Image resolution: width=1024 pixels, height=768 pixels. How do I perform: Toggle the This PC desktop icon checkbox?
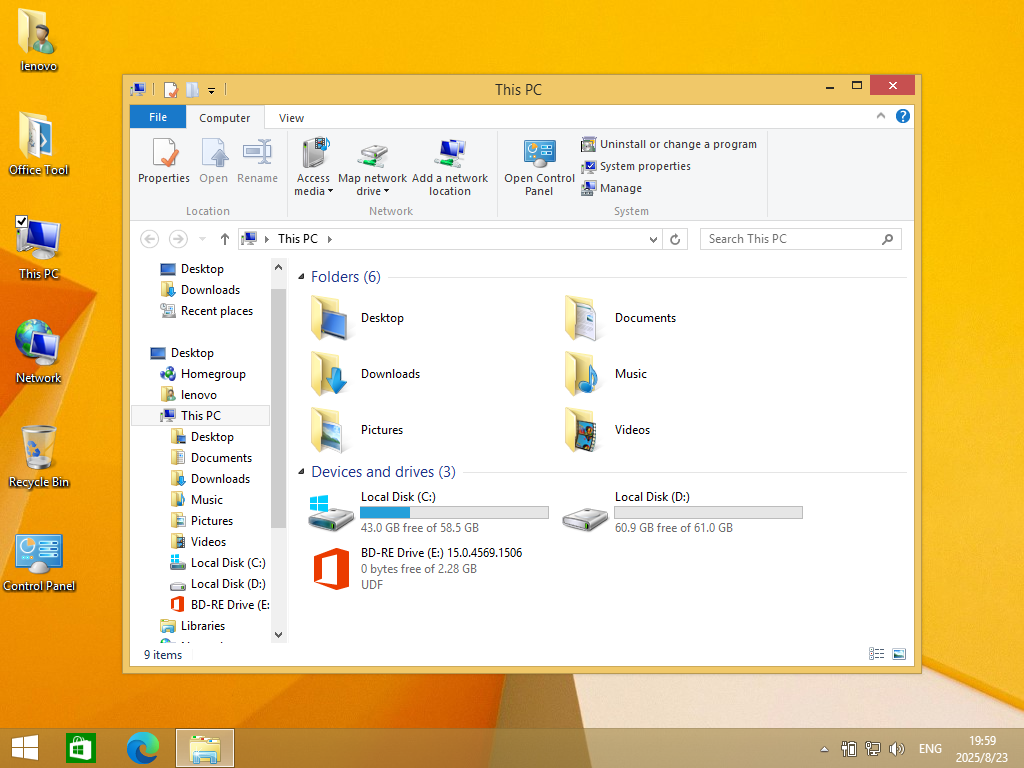(22, 221)
